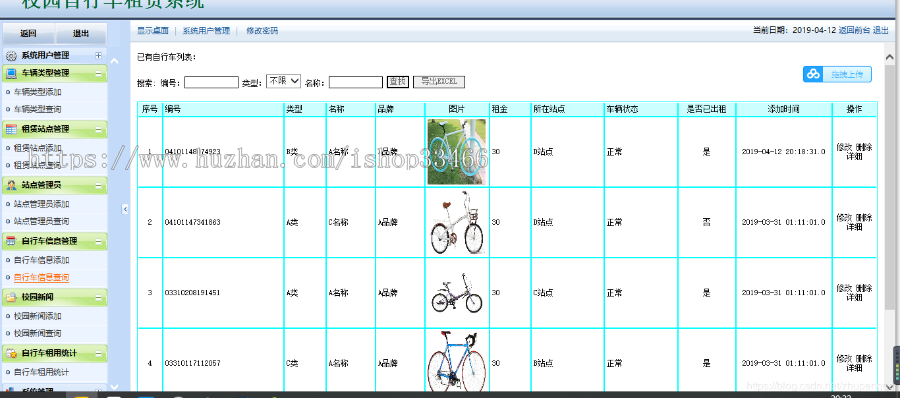The height and width of the screenshot is (398, 900).
Task: Click the 返回前台 link
Action: (854, 30)
